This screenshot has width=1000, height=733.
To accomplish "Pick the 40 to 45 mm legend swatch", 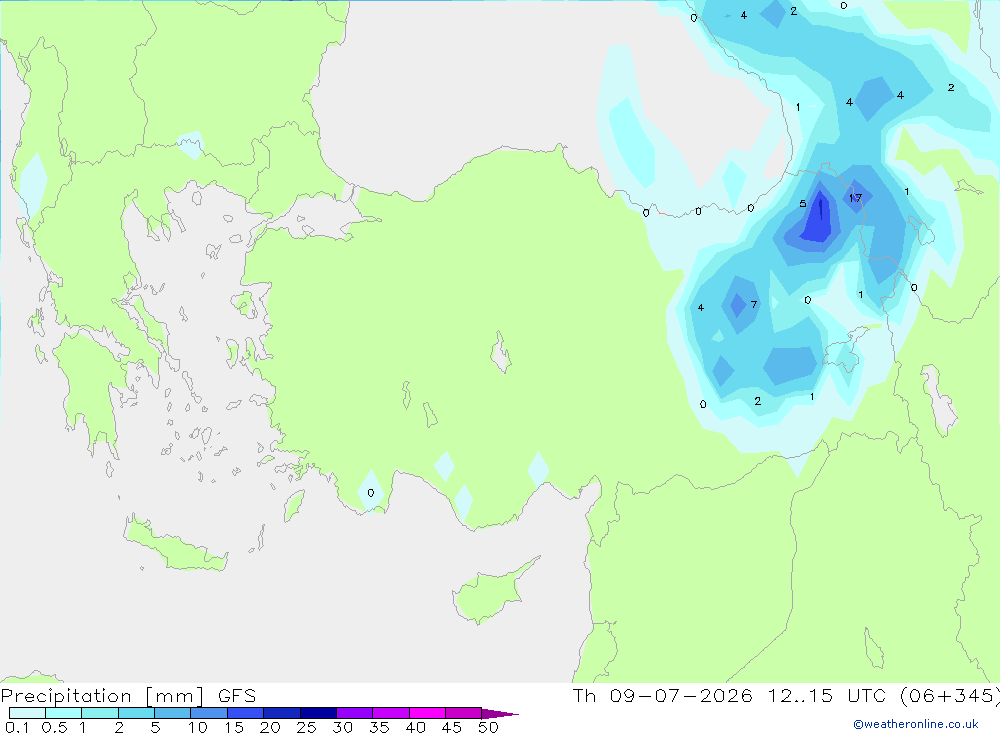I will click(x=427, y=713).
